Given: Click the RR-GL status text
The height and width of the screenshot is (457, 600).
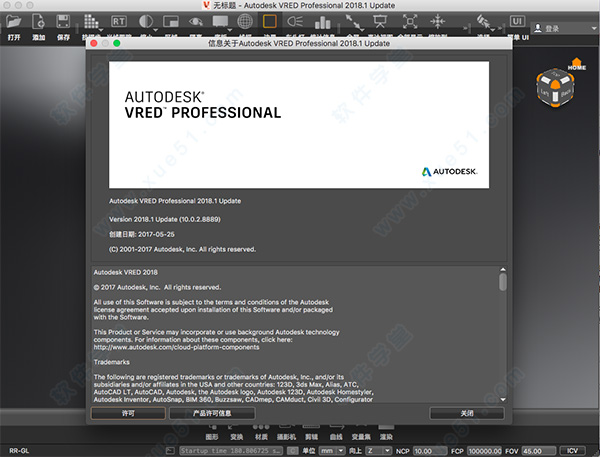Looking at the screenshot, I should pyautogui.click(x=19, y=451).
